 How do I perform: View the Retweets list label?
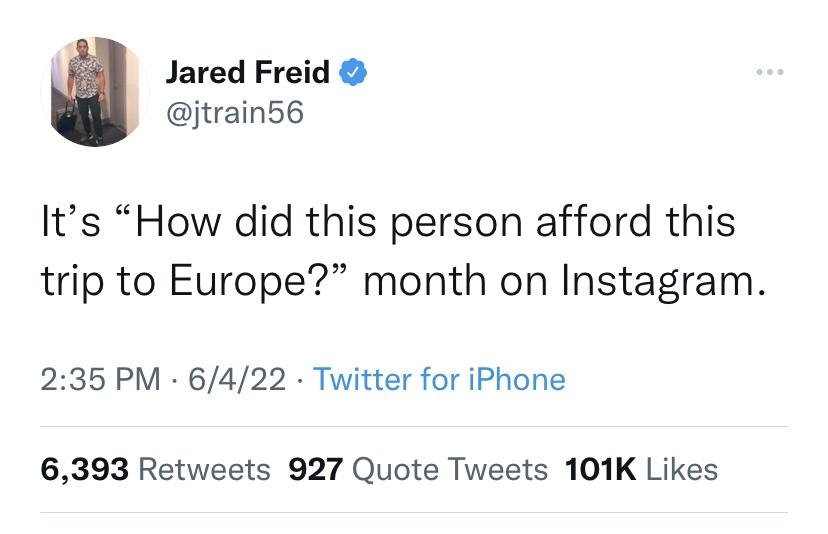pos(204,468)
